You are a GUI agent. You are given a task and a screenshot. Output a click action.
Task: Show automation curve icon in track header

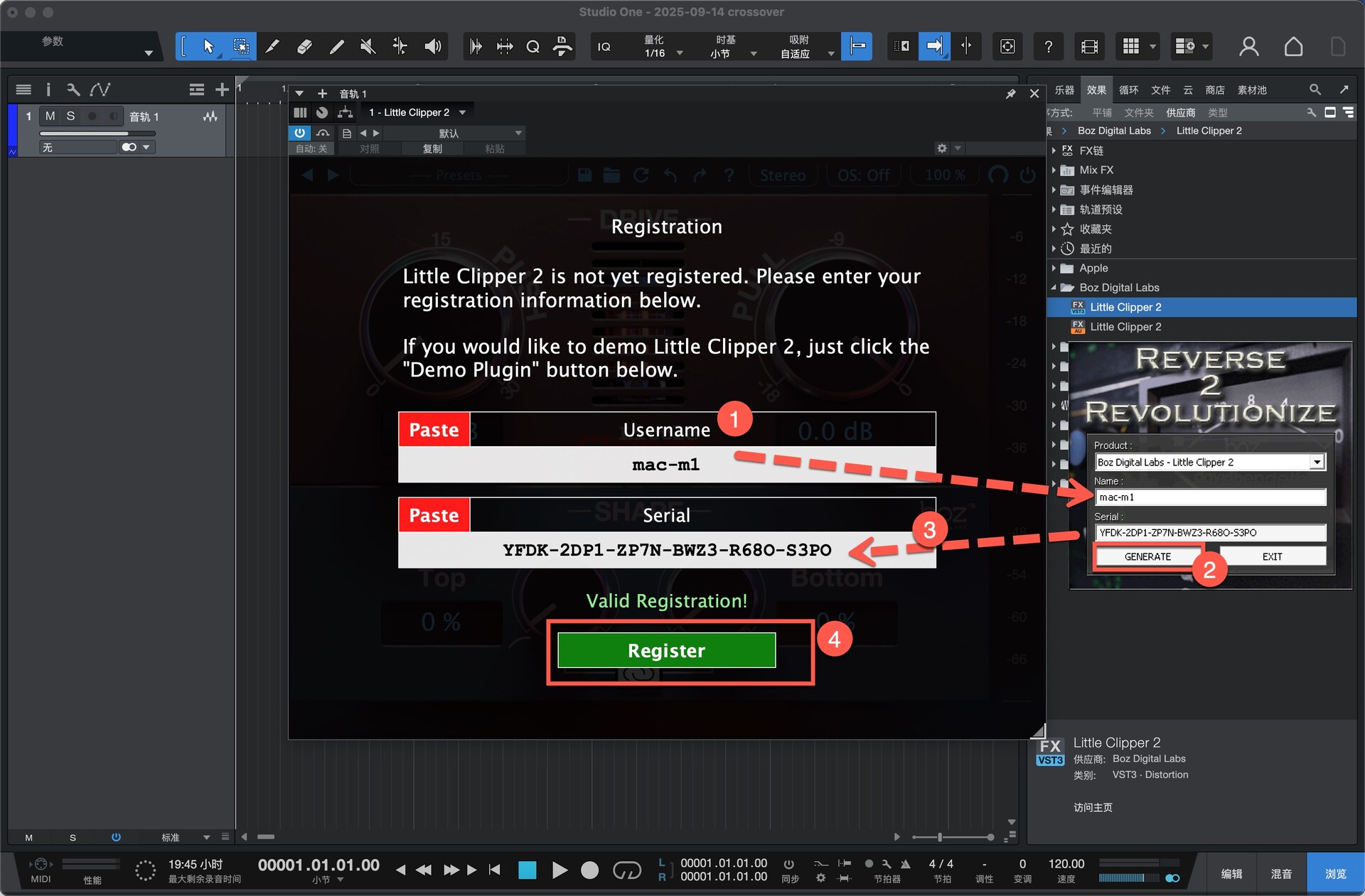tap(100, 90)
